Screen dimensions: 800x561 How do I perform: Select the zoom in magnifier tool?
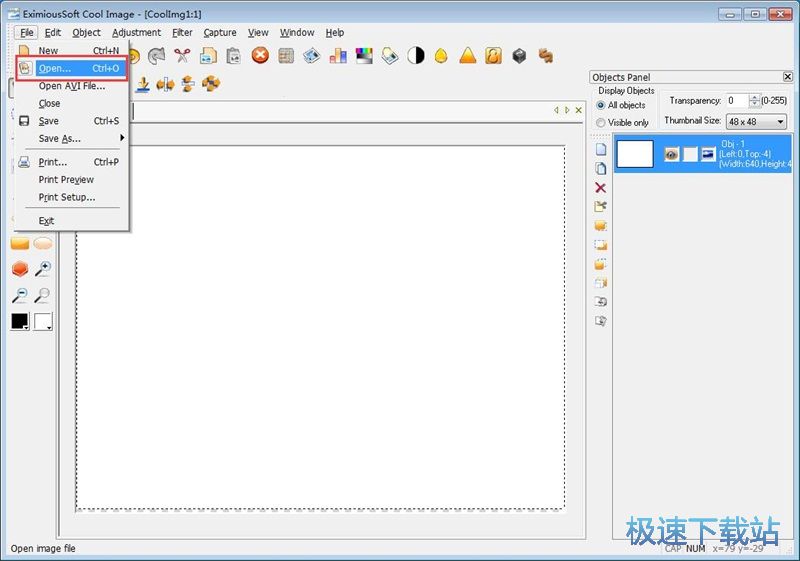click(42, 269)
